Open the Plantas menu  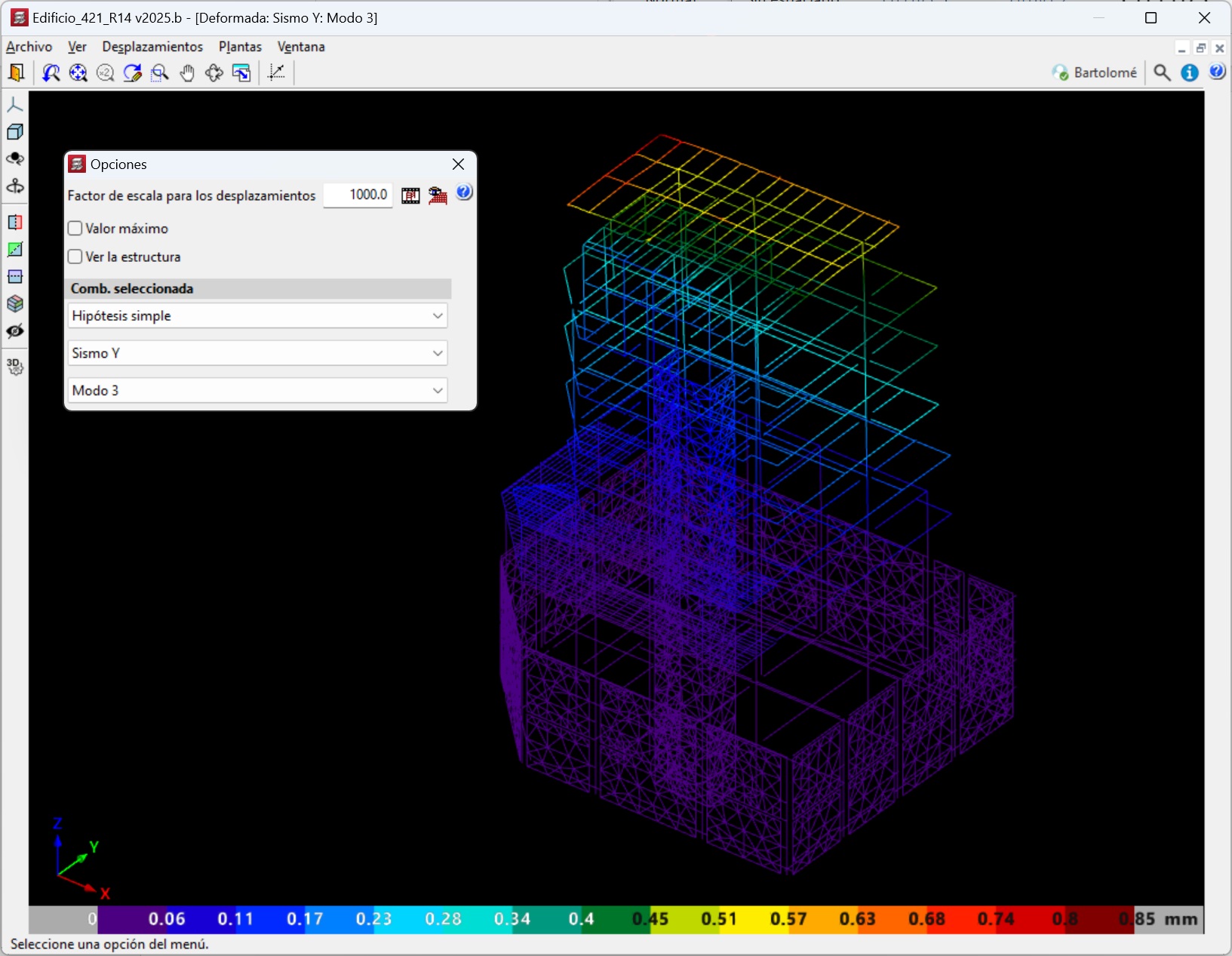(240, 47)
